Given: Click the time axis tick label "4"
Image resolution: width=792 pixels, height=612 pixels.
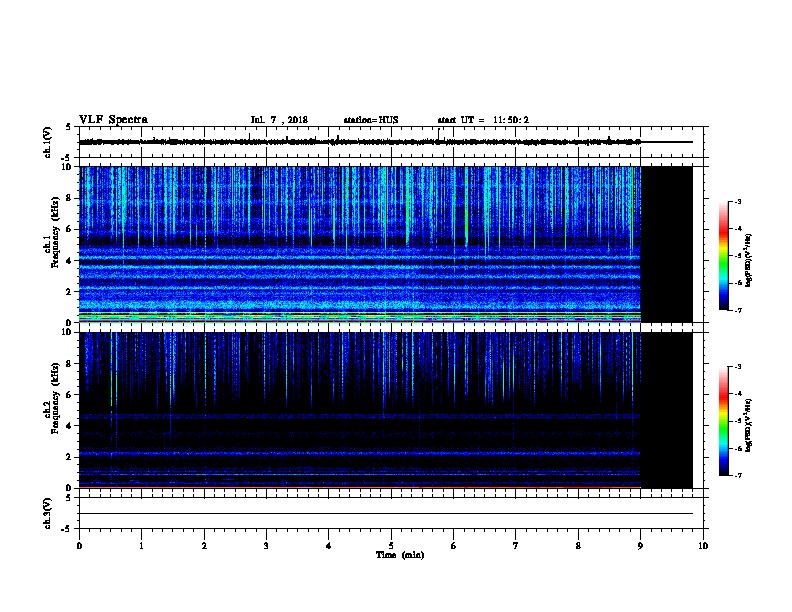Looking at the screenshot, I should point(329,545).
